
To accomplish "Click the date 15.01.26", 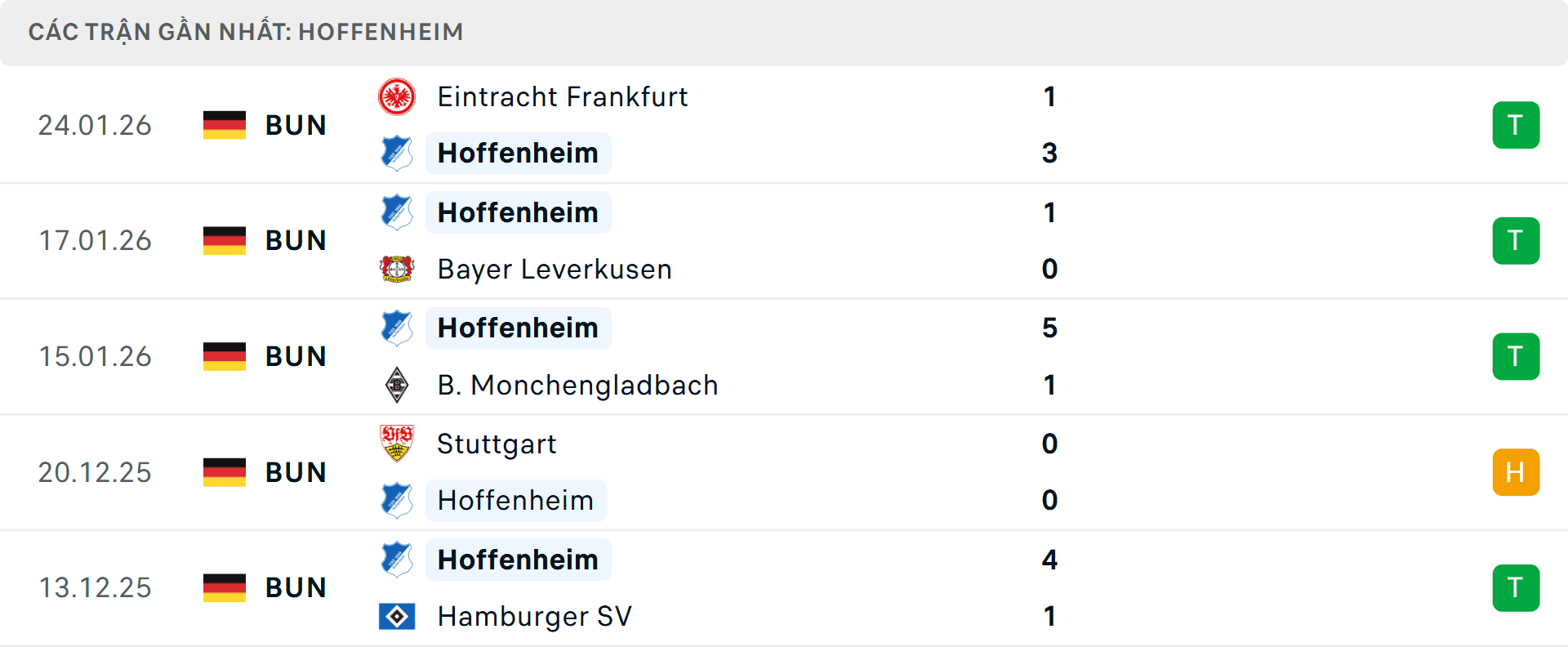I will pyautogui.click(x=95, y=356).
